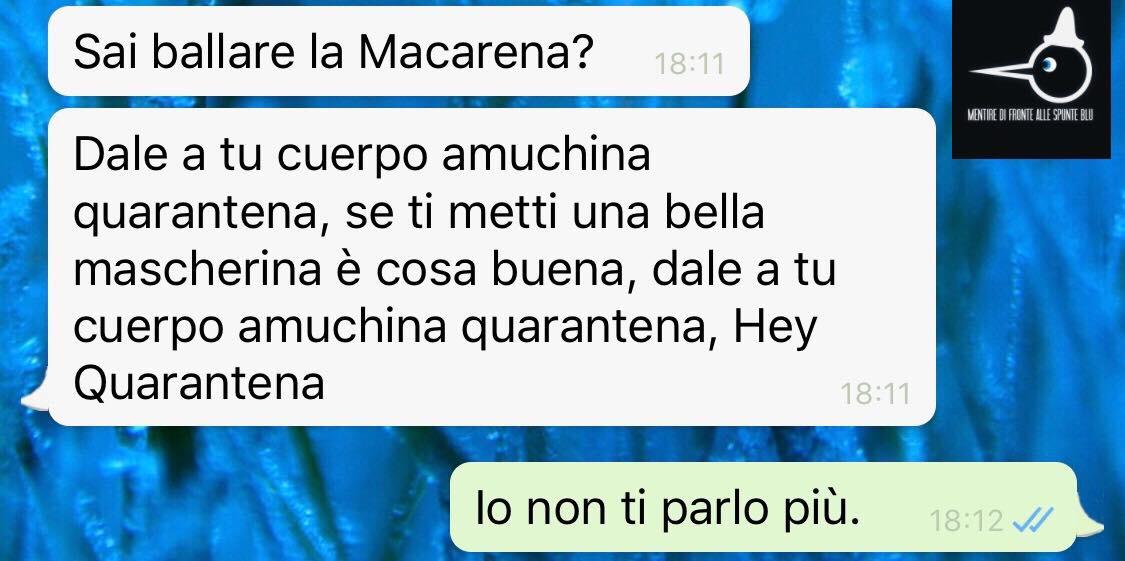Click the blue eye of the logo bird

click(x=1048, y=65)
